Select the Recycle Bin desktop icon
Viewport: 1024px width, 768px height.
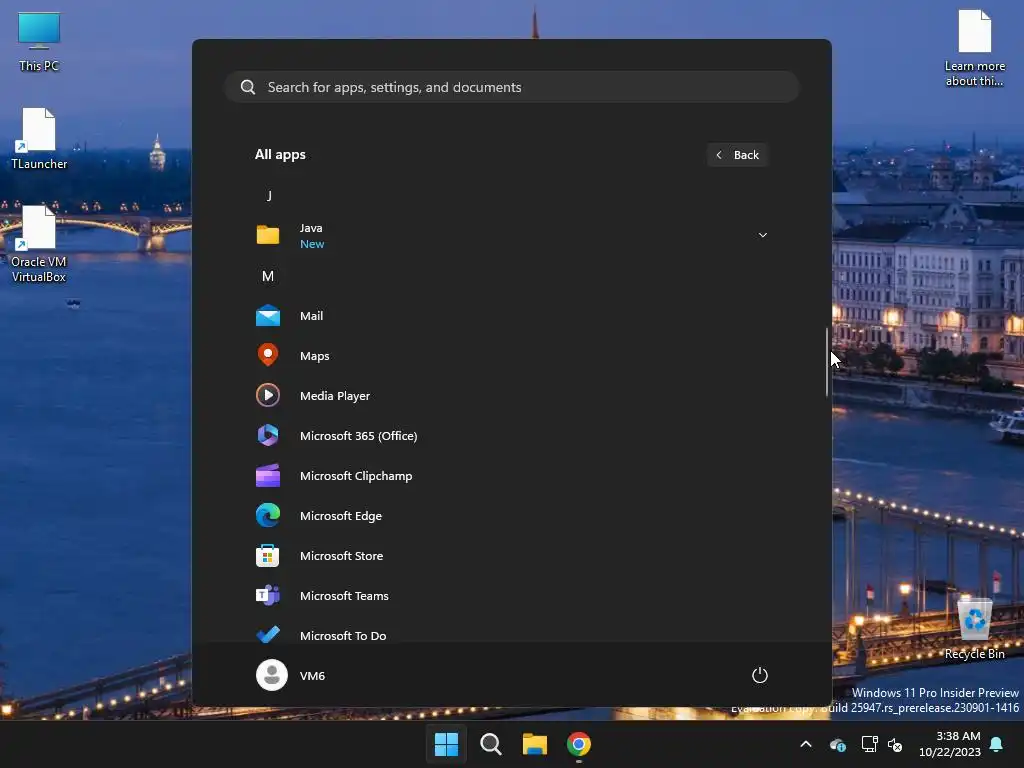tap(974, 628)
